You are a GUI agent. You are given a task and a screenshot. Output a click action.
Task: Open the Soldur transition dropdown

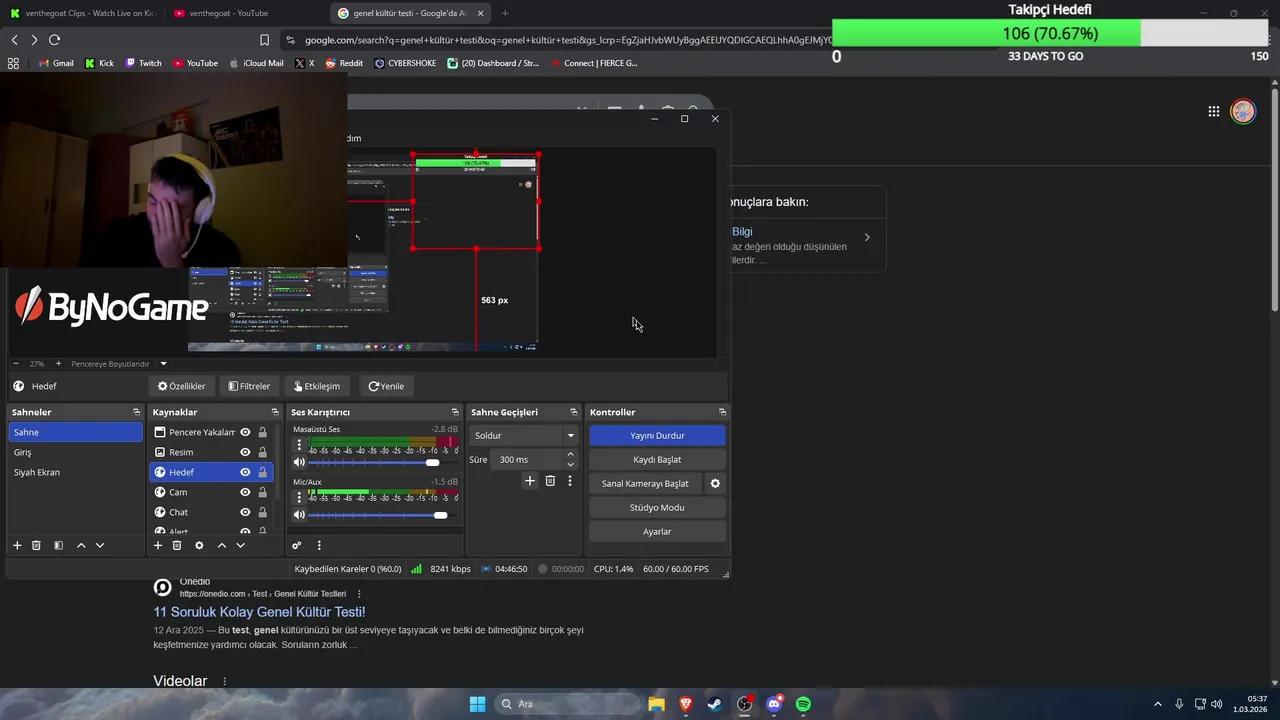click(524, 436)
